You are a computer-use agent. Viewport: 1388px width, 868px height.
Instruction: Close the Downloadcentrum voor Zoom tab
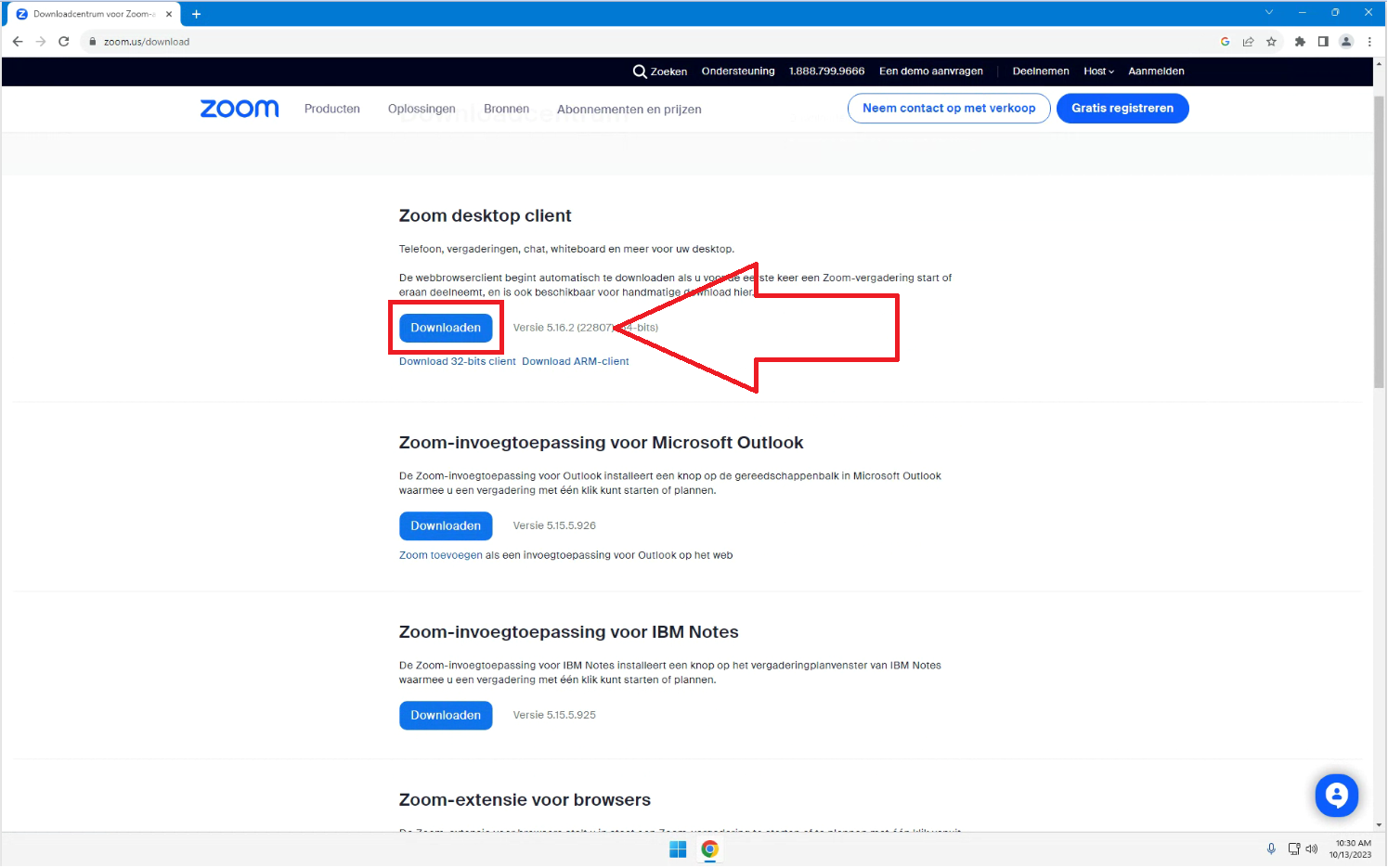point(169,14)
